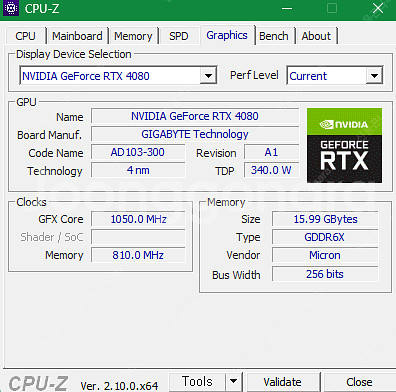The height and width of the screenshot is (392, 396).
Task: Click the NVIDIA GeForce RTX 4080 device combo box
Action: (118, 76)
